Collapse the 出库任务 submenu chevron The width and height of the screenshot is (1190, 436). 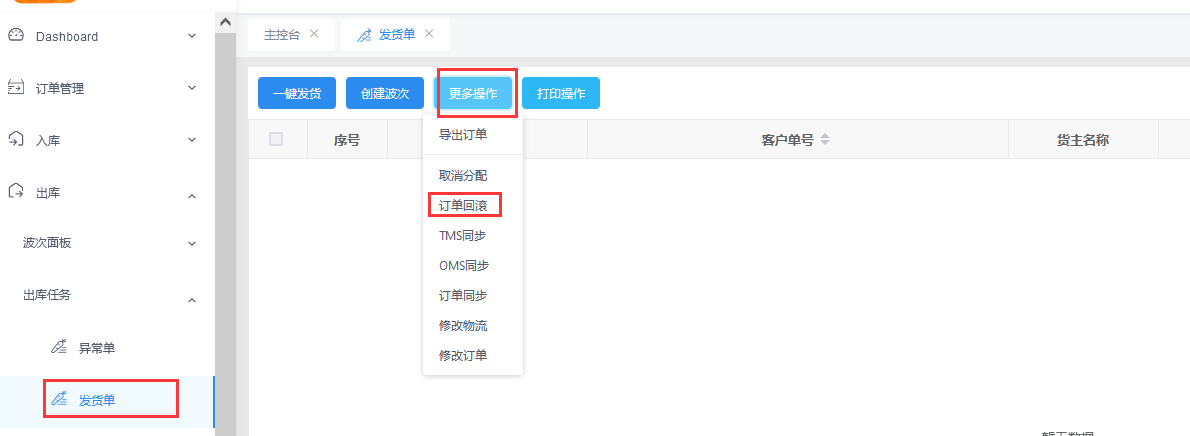point(192,300)
